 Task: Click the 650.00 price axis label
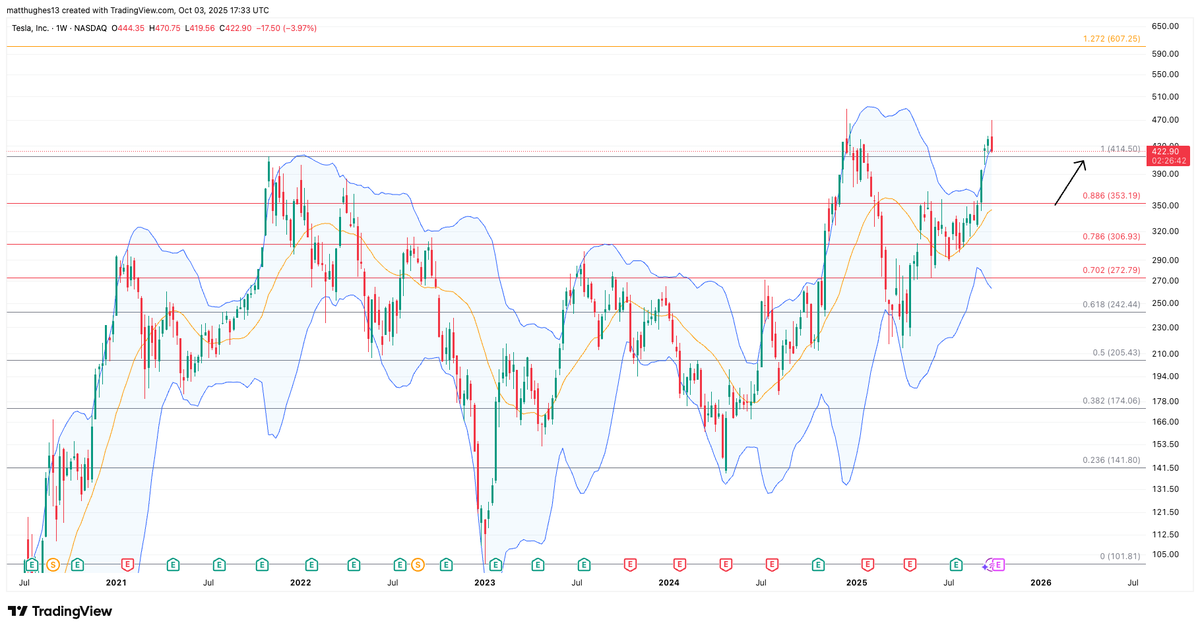[1165, 26]
